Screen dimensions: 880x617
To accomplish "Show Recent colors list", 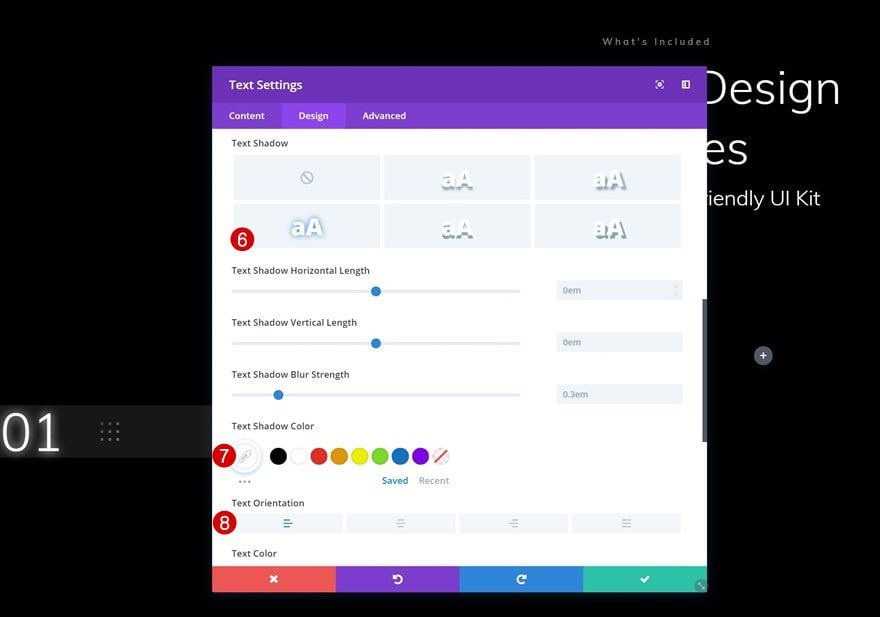I will (x=433, y=481).
